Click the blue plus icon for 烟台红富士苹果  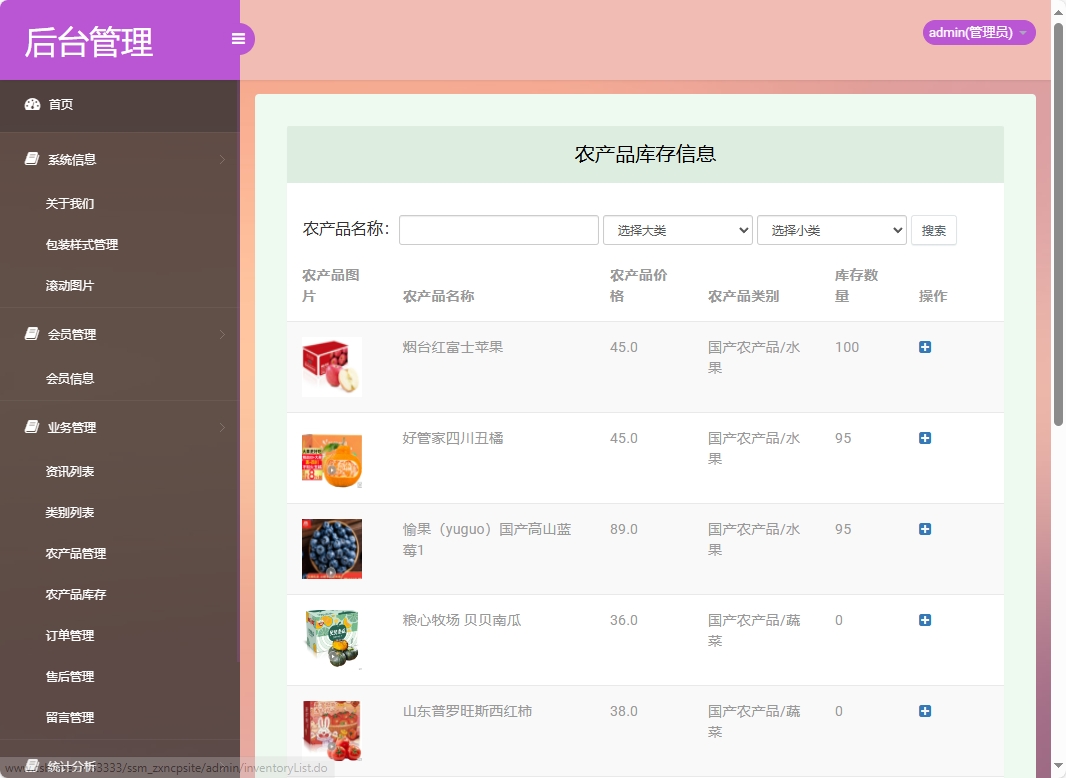924,347
